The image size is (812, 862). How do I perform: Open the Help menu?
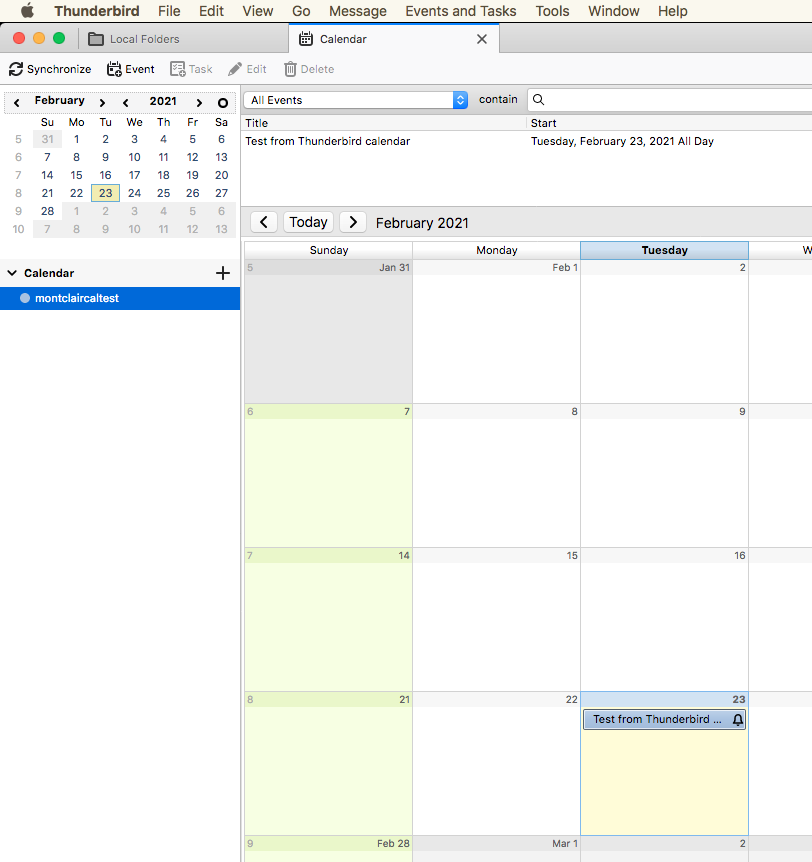[672, 11]
